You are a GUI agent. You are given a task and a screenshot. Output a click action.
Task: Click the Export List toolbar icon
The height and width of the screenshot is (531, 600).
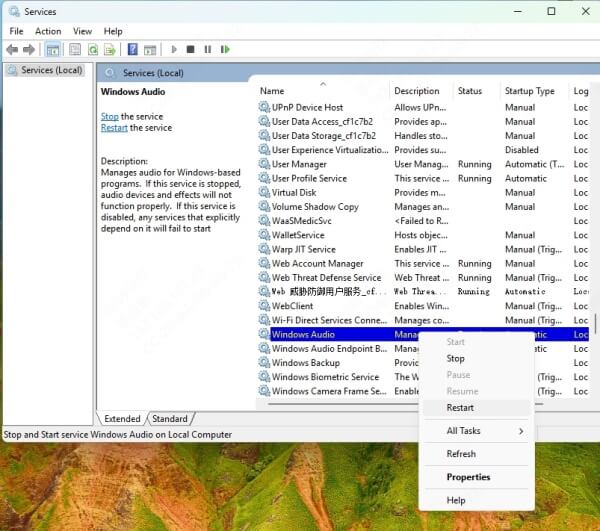coord(110,49)
